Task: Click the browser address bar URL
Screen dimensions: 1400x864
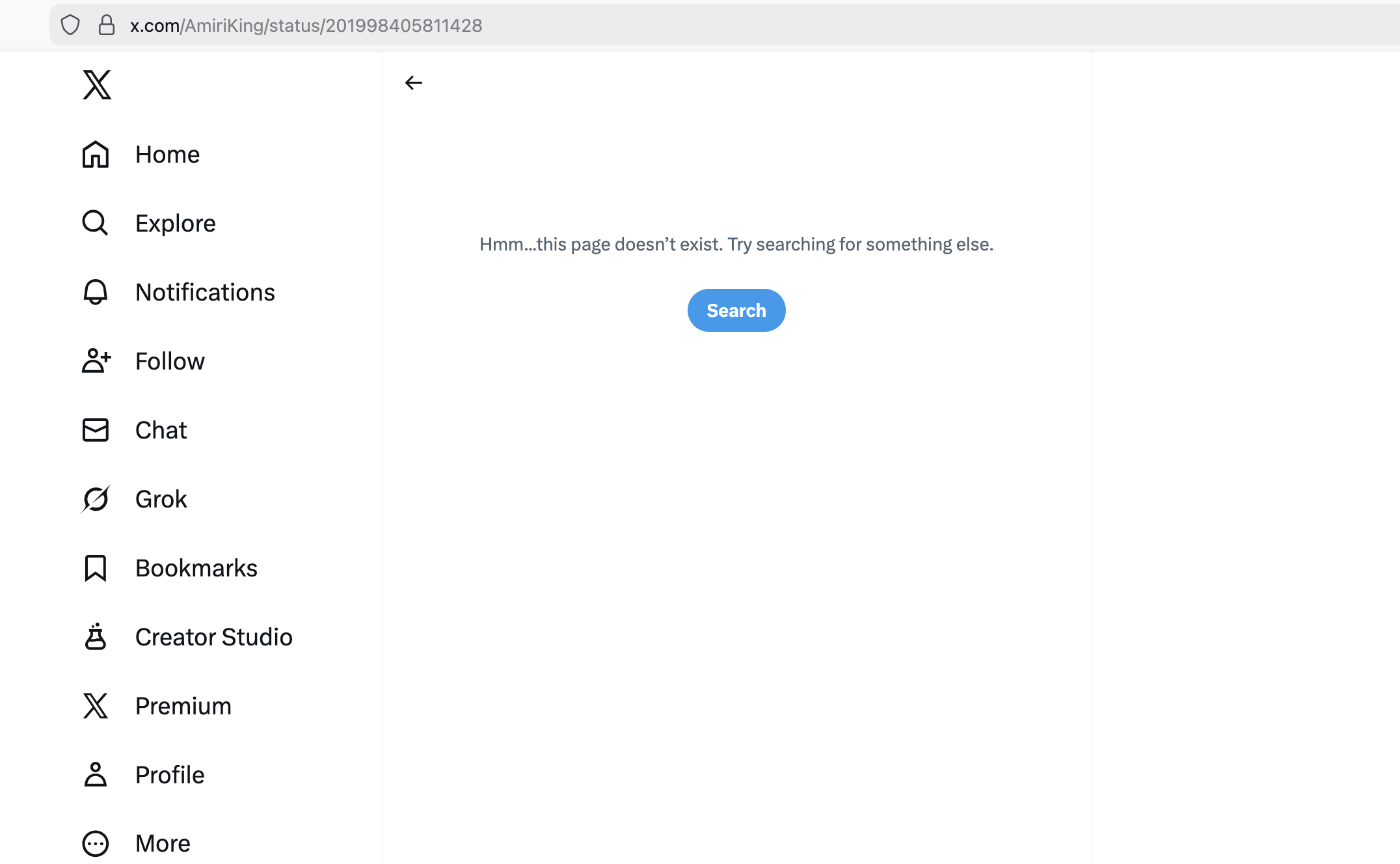Action: click(x=306, y=25)
